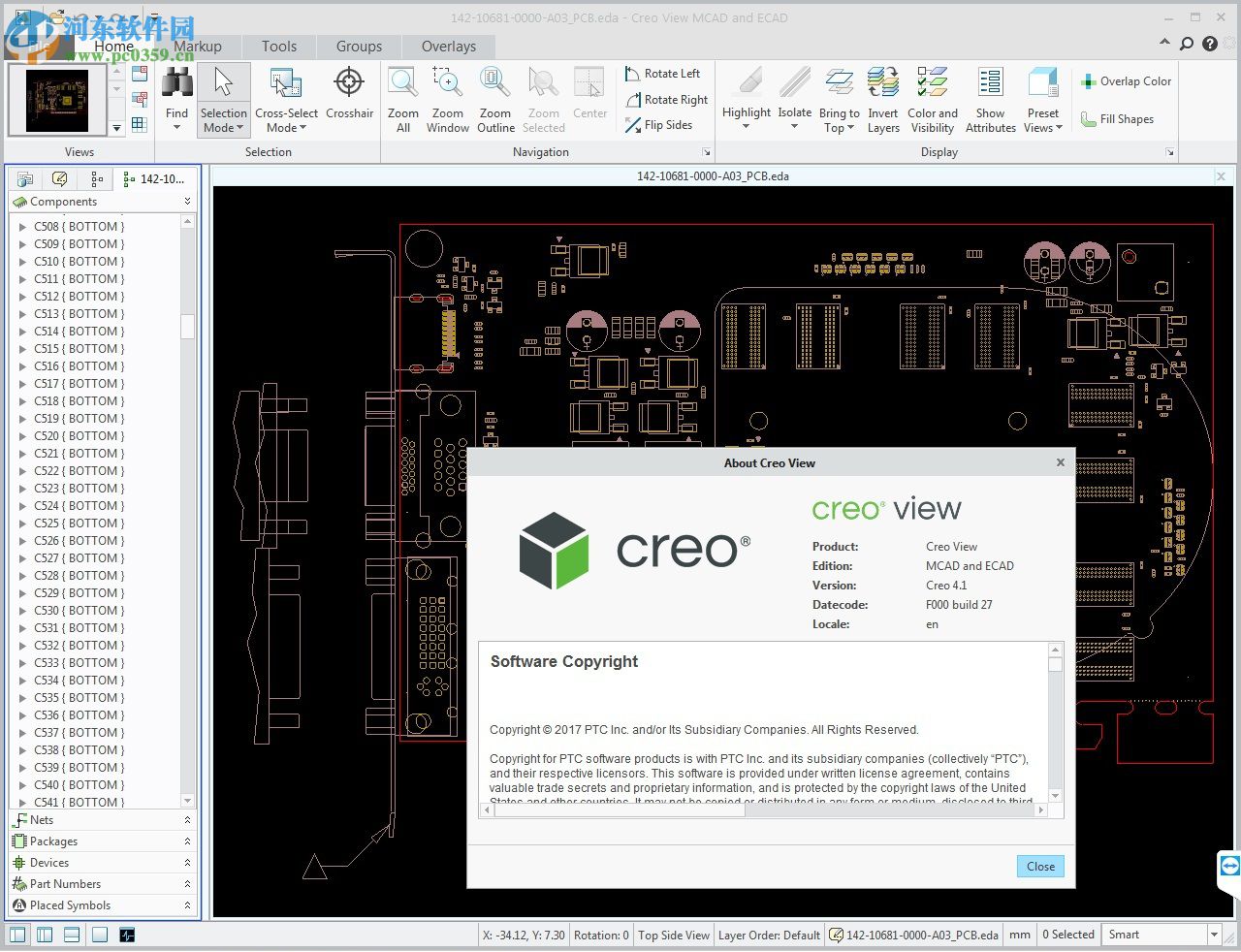This screenshot has height=952, width=1241.
Task: Activate the Isolate tool
Action: (x=794, y=94)
